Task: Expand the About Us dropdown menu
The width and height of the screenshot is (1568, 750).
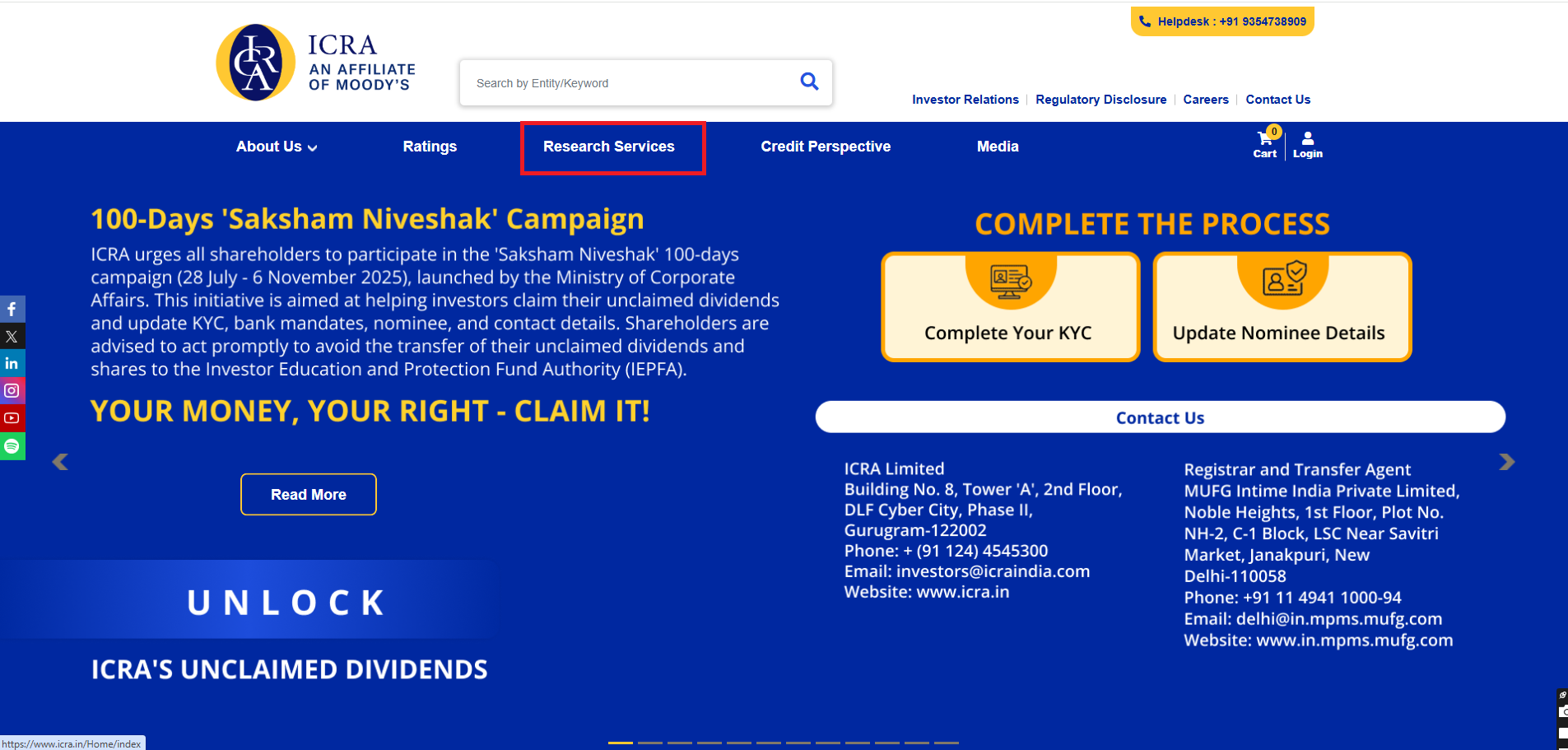Action: pos(277,147)
